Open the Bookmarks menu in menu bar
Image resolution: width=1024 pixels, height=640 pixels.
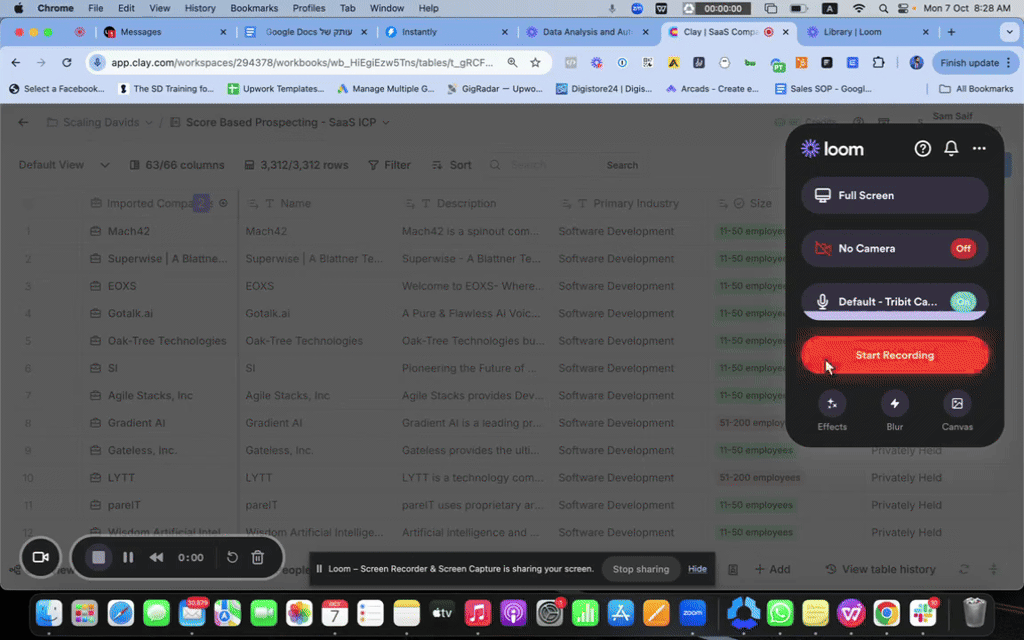pyautogui.click(x=254, y=8)
